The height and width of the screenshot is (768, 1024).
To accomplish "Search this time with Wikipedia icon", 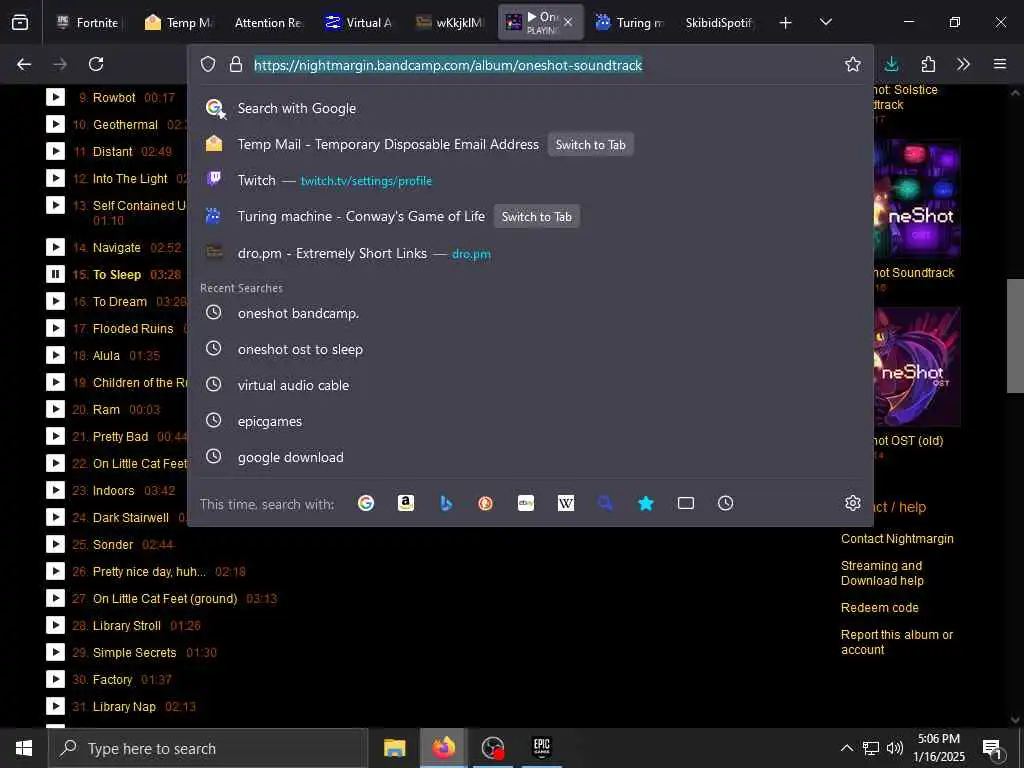I will click(566, 504).
